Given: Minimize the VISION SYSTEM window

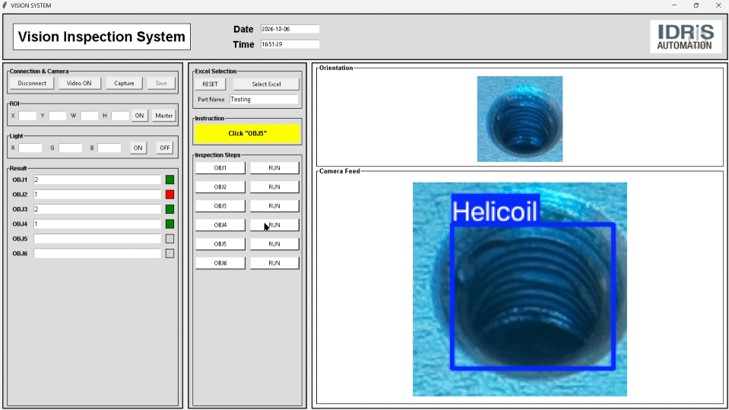Looking at the screenshot, I should click(x=674, y=6).
